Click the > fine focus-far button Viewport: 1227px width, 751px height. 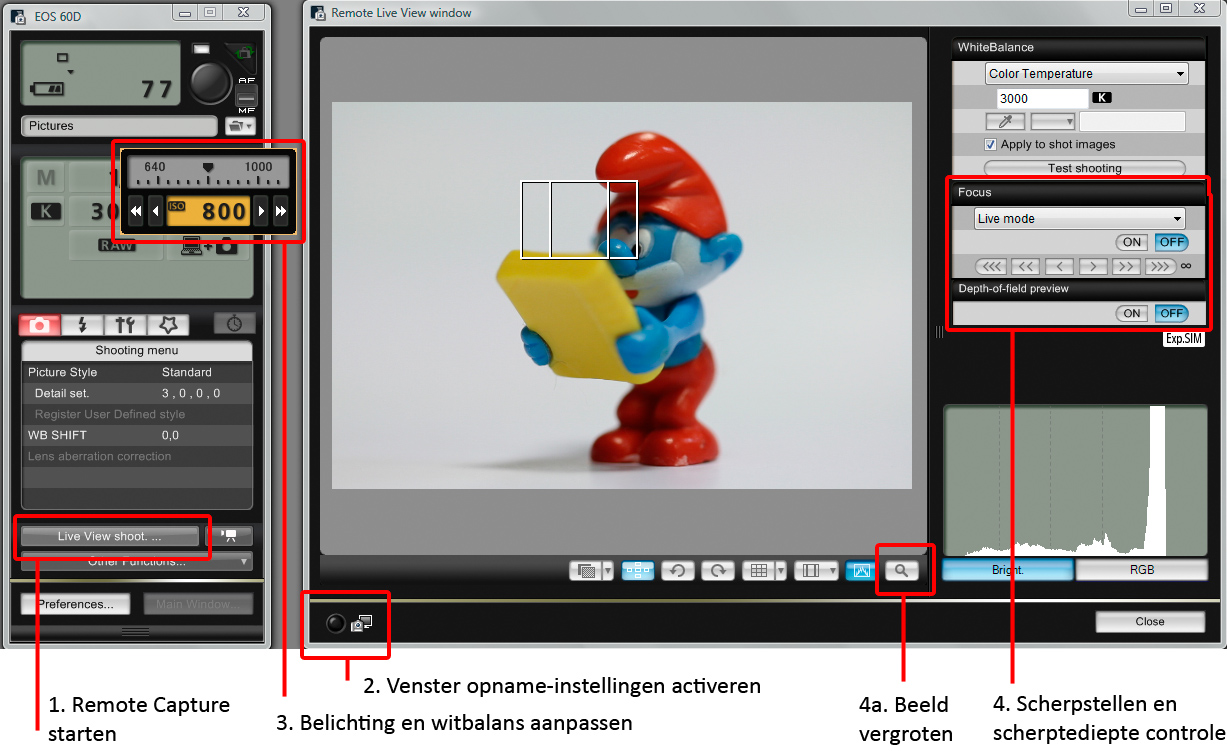[x=1093, y=266]
